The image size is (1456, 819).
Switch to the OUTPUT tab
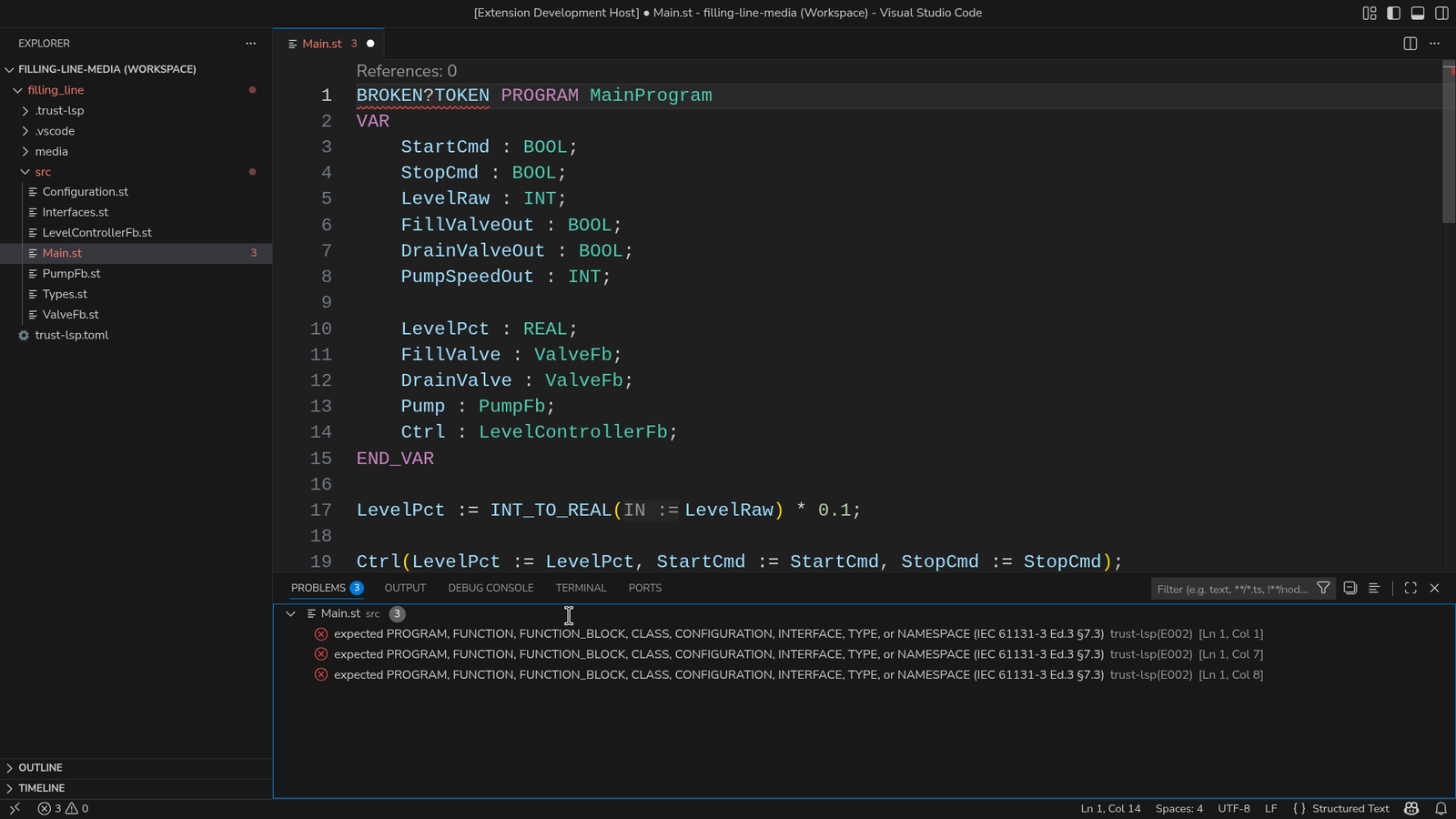click(405, 588)
